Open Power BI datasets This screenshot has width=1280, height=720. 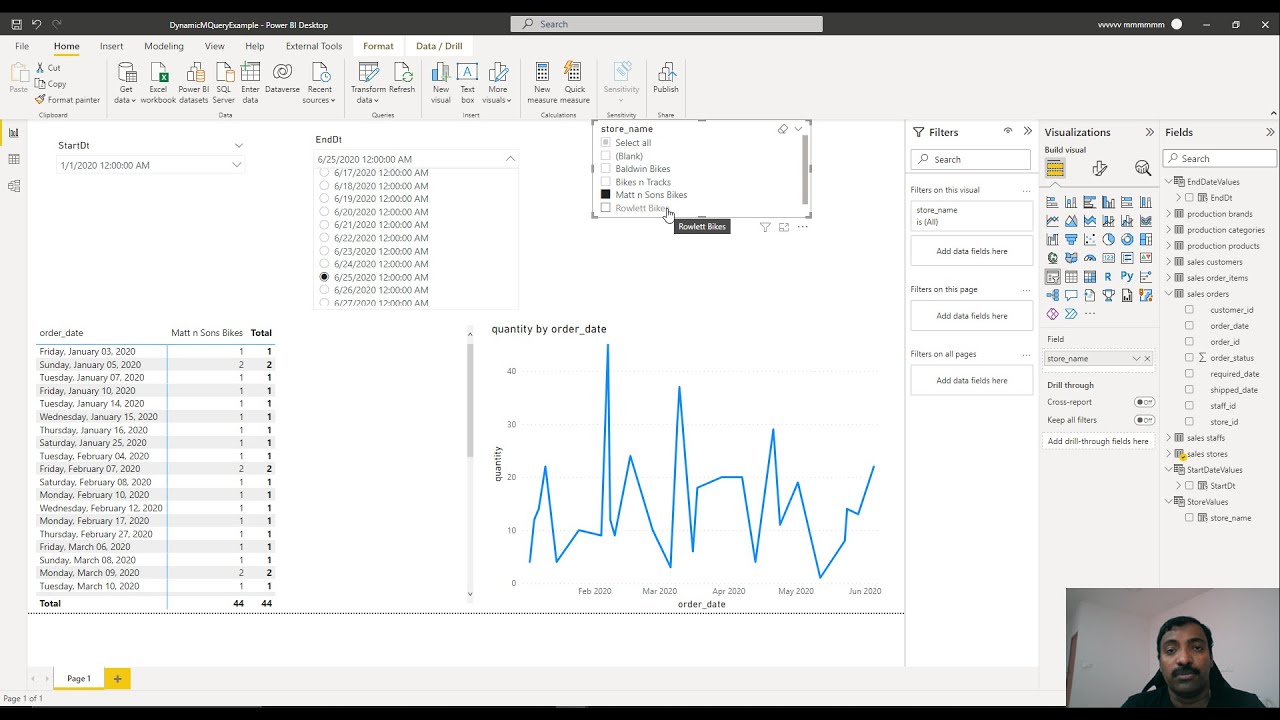[x=194, y=83]
